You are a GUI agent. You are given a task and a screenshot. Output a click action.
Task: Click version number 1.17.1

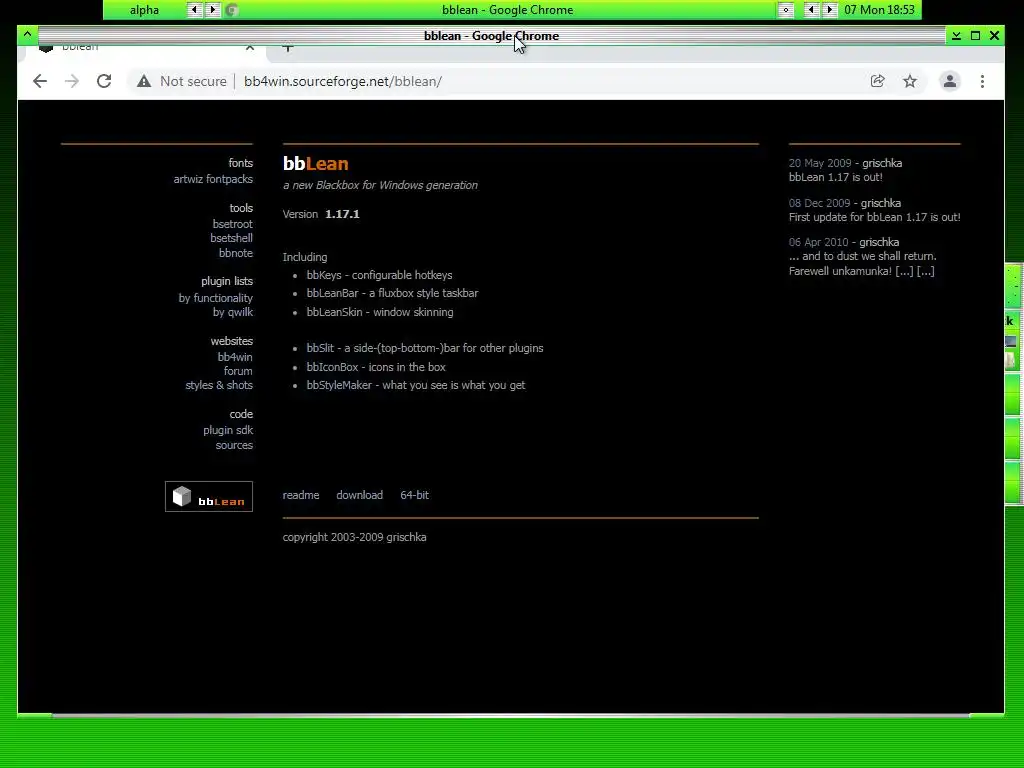342,214
